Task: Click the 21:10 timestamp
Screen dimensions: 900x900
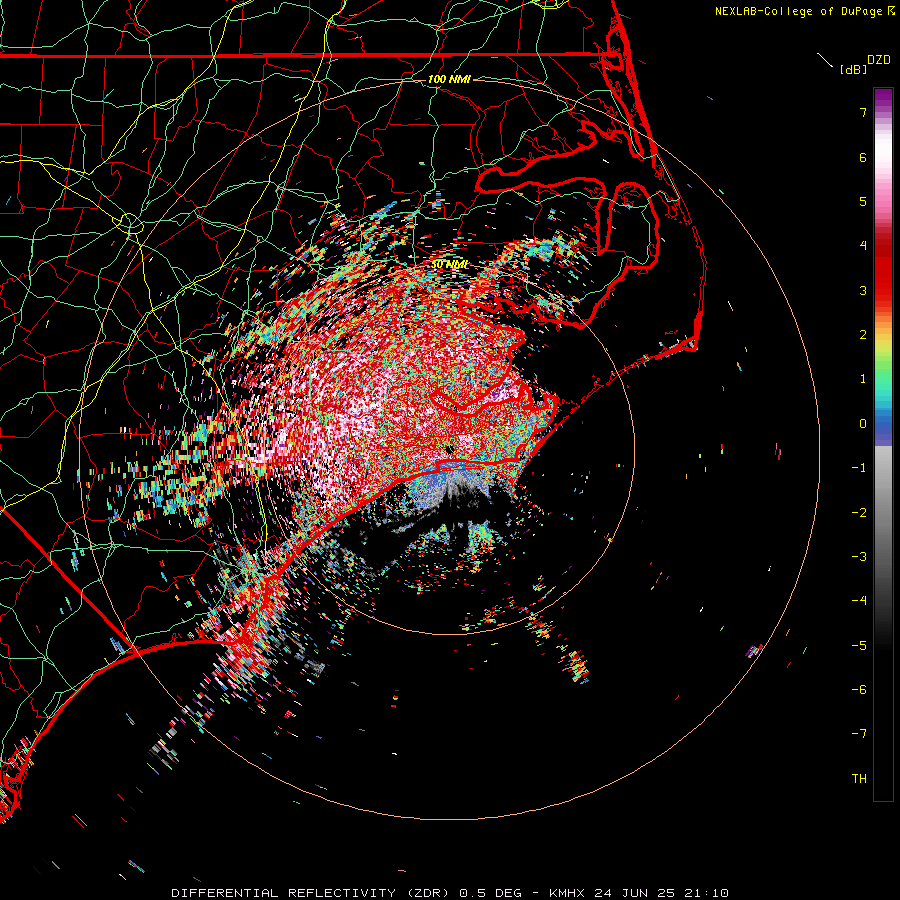Action: coord(707,893)
